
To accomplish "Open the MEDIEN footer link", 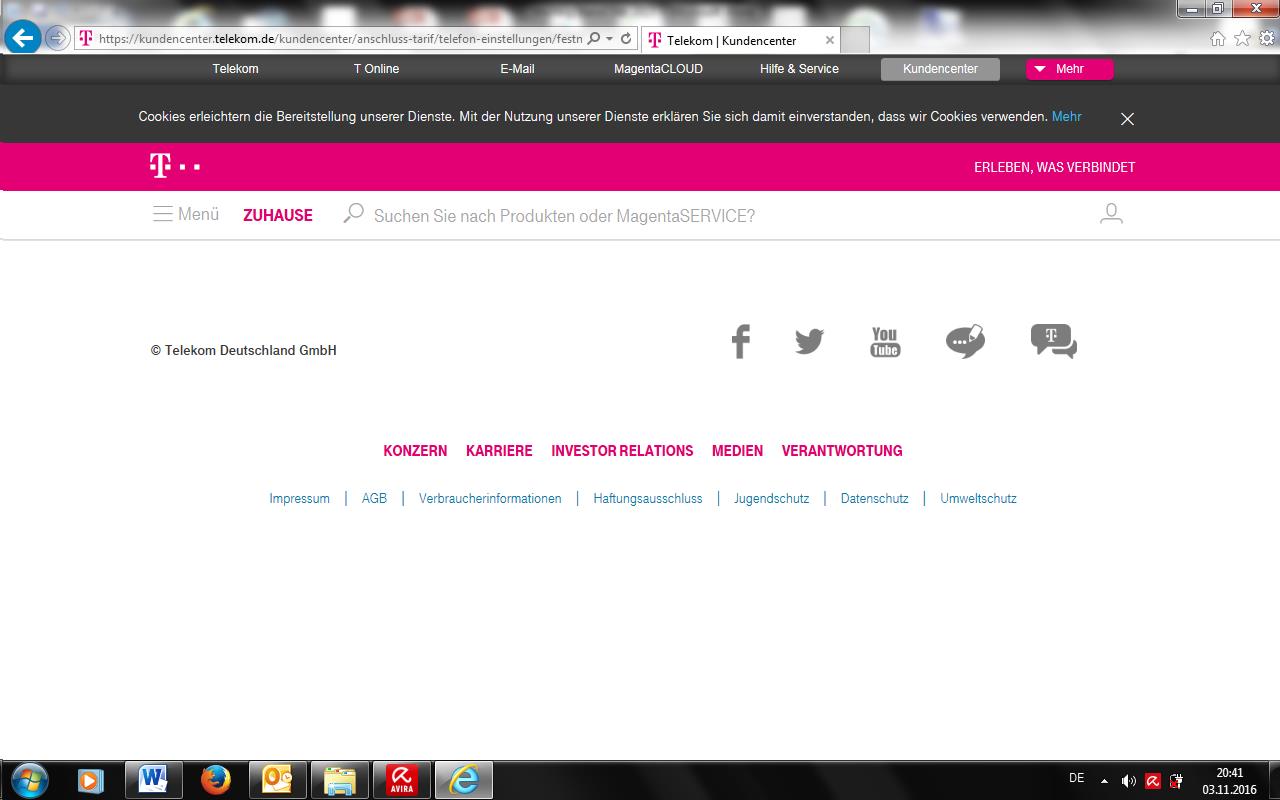I will pyautogui.click(x=737, y=451).
